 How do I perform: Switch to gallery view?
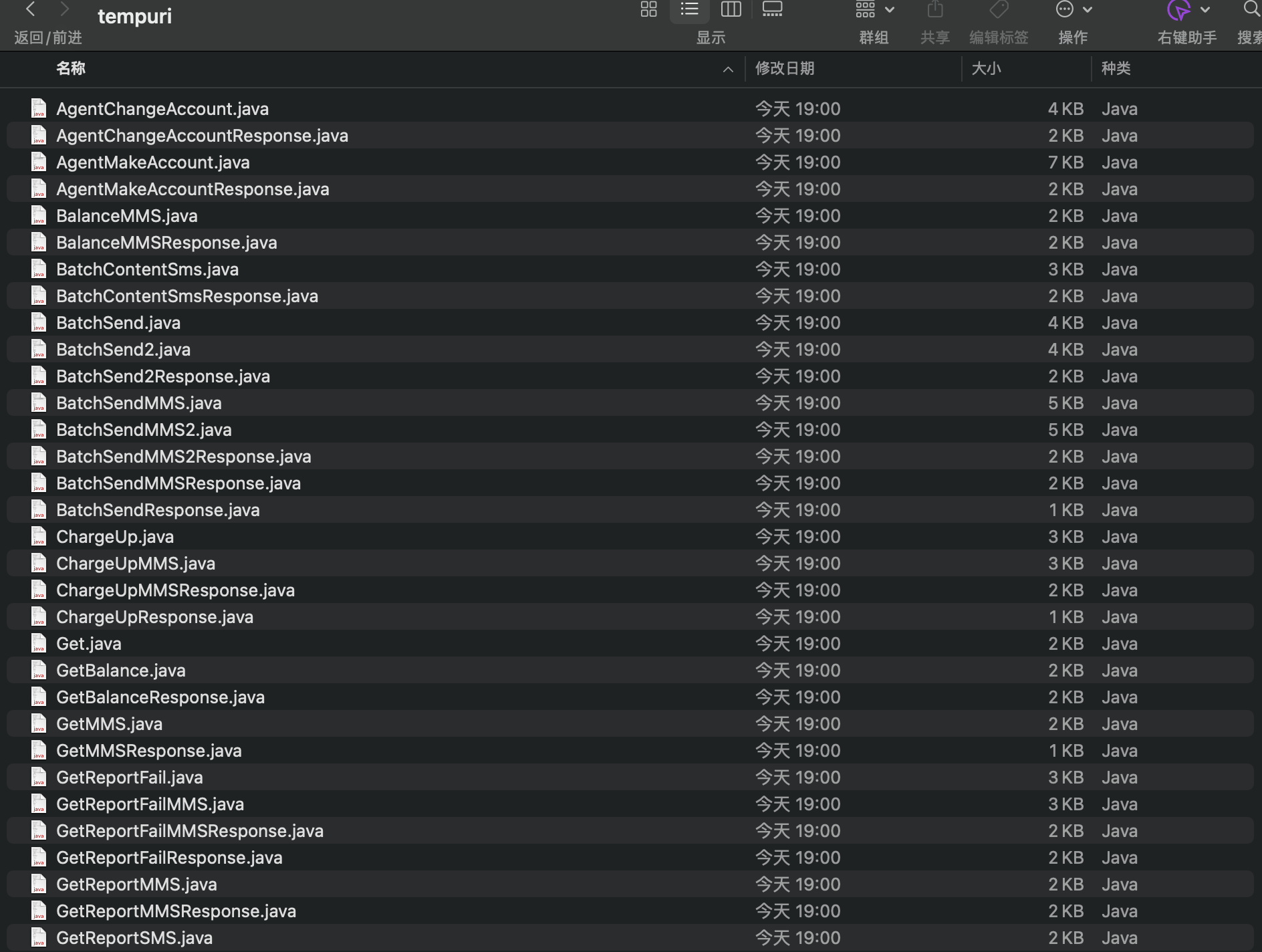[x=772, y=9]
